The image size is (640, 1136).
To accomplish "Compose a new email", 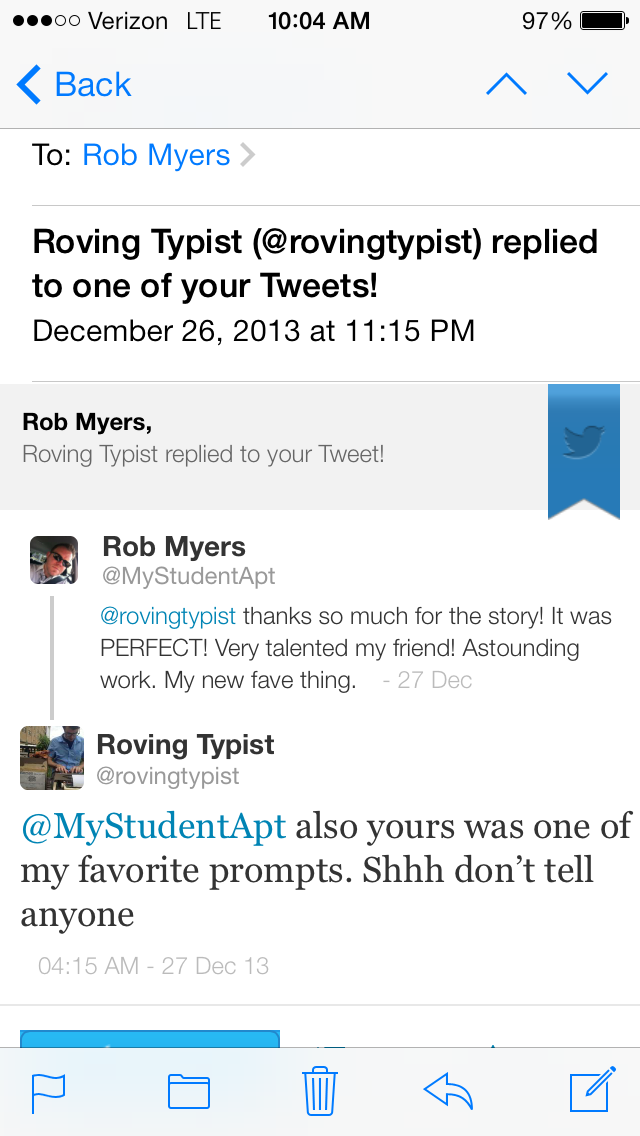I will pyautogui.click(x=591, y=1091).
